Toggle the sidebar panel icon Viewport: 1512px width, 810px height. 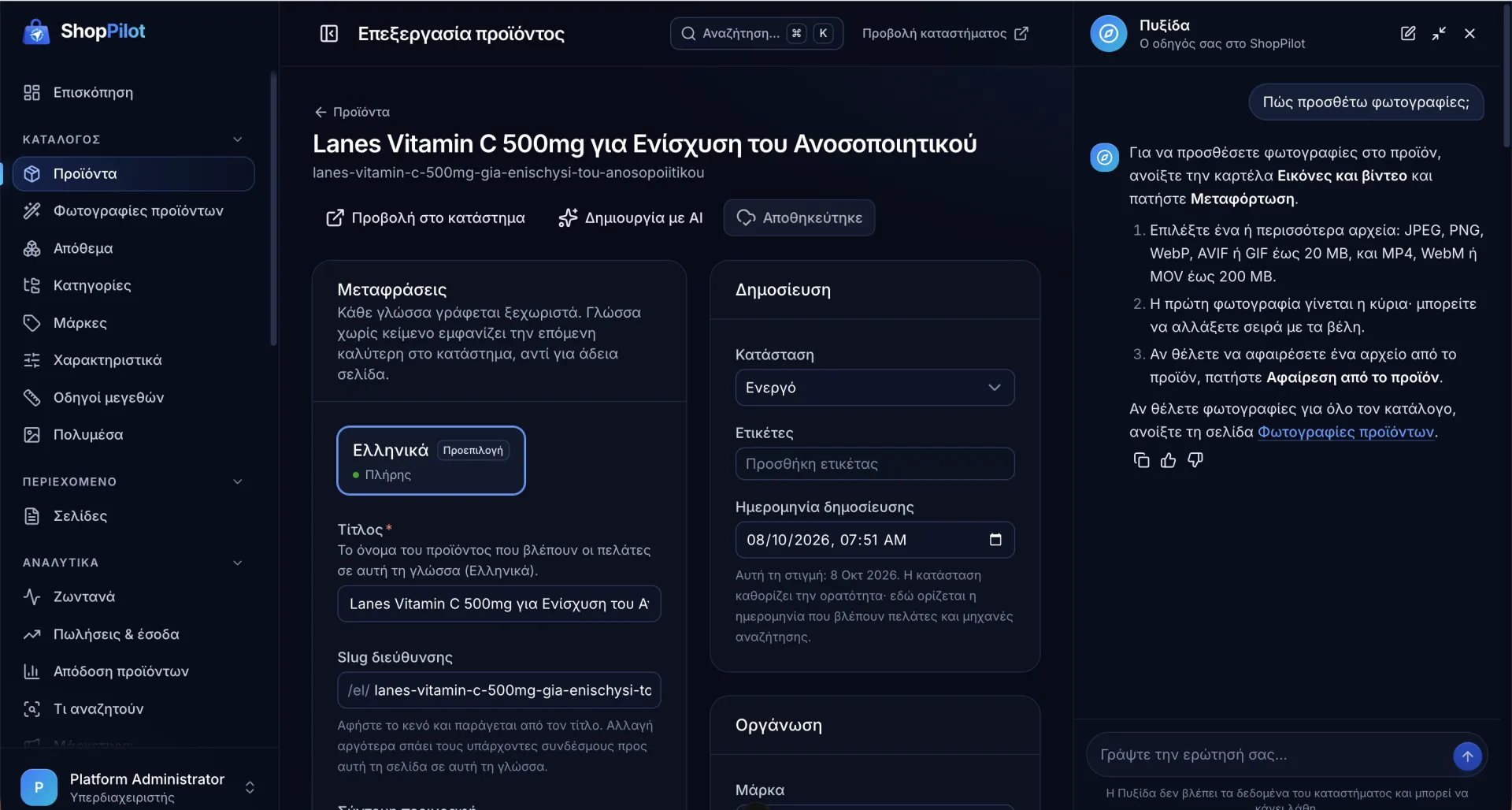[329, 33]
